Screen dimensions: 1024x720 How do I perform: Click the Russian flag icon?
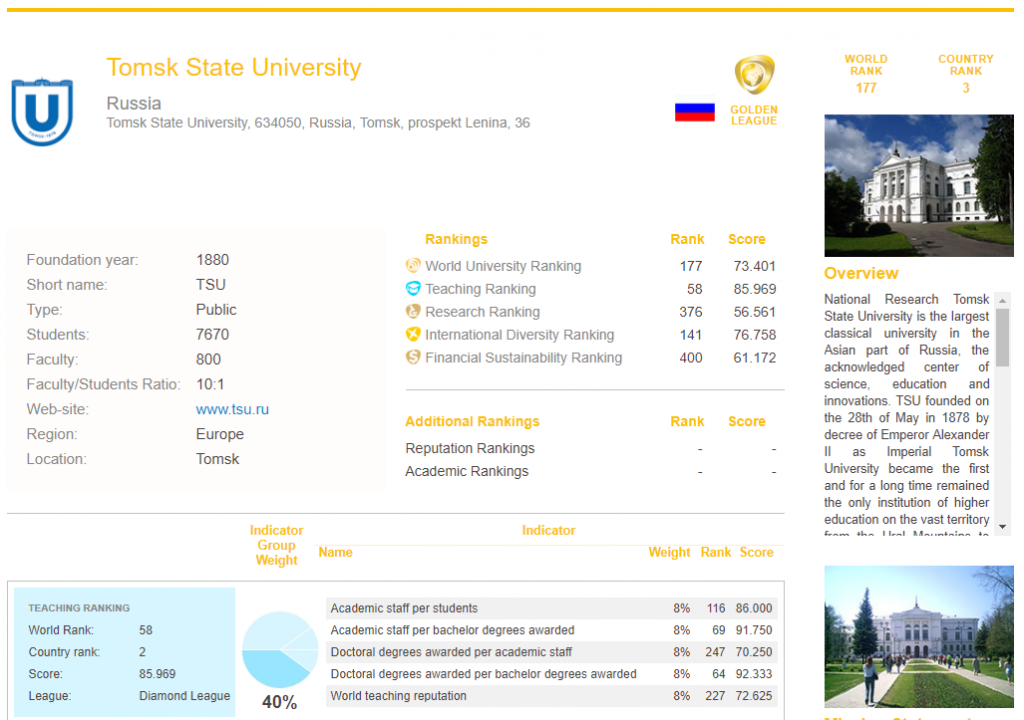click(x=694, y=112)
